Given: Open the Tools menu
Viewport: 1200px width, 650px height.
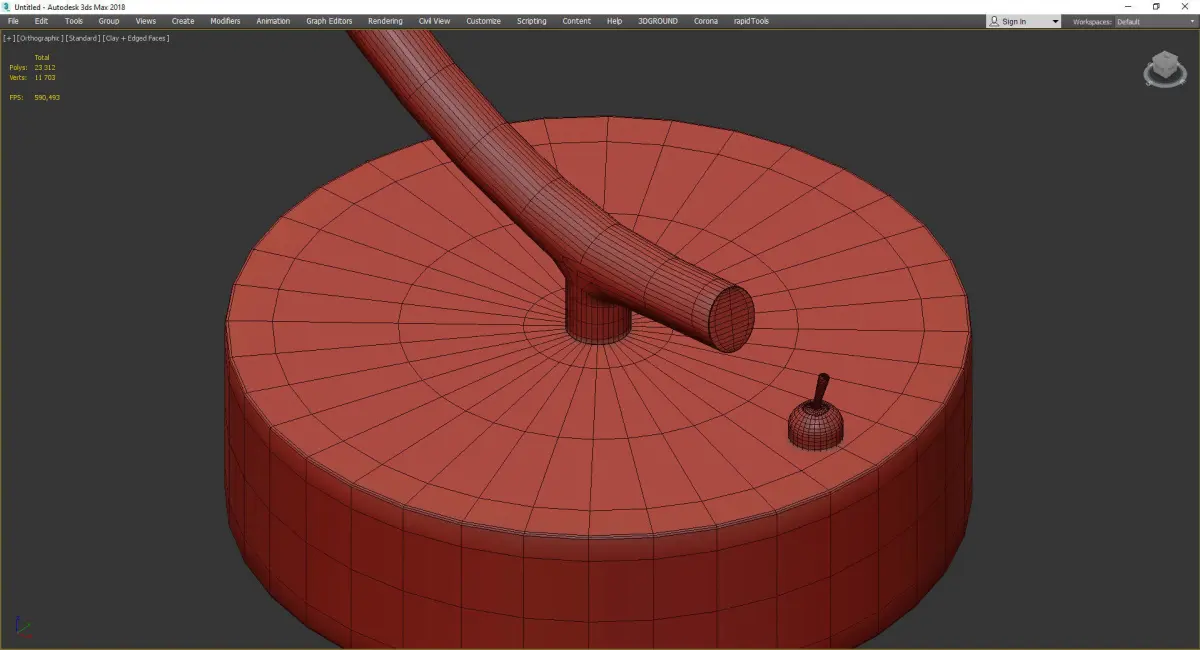Looking at the screenshot, I should coord(74,21).
